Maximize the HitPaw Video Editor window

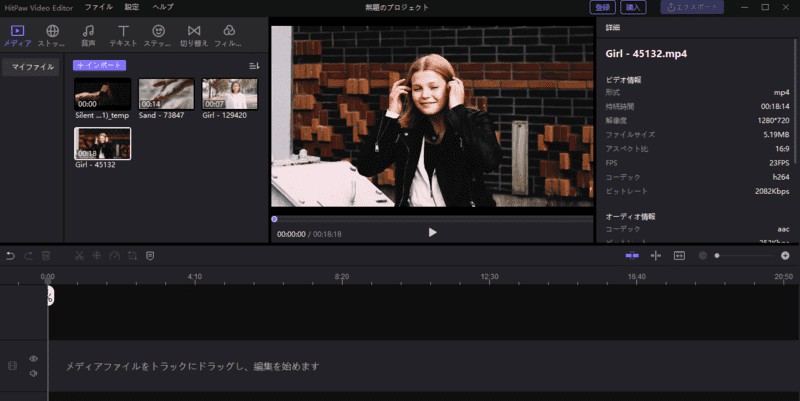click(765, 7)
